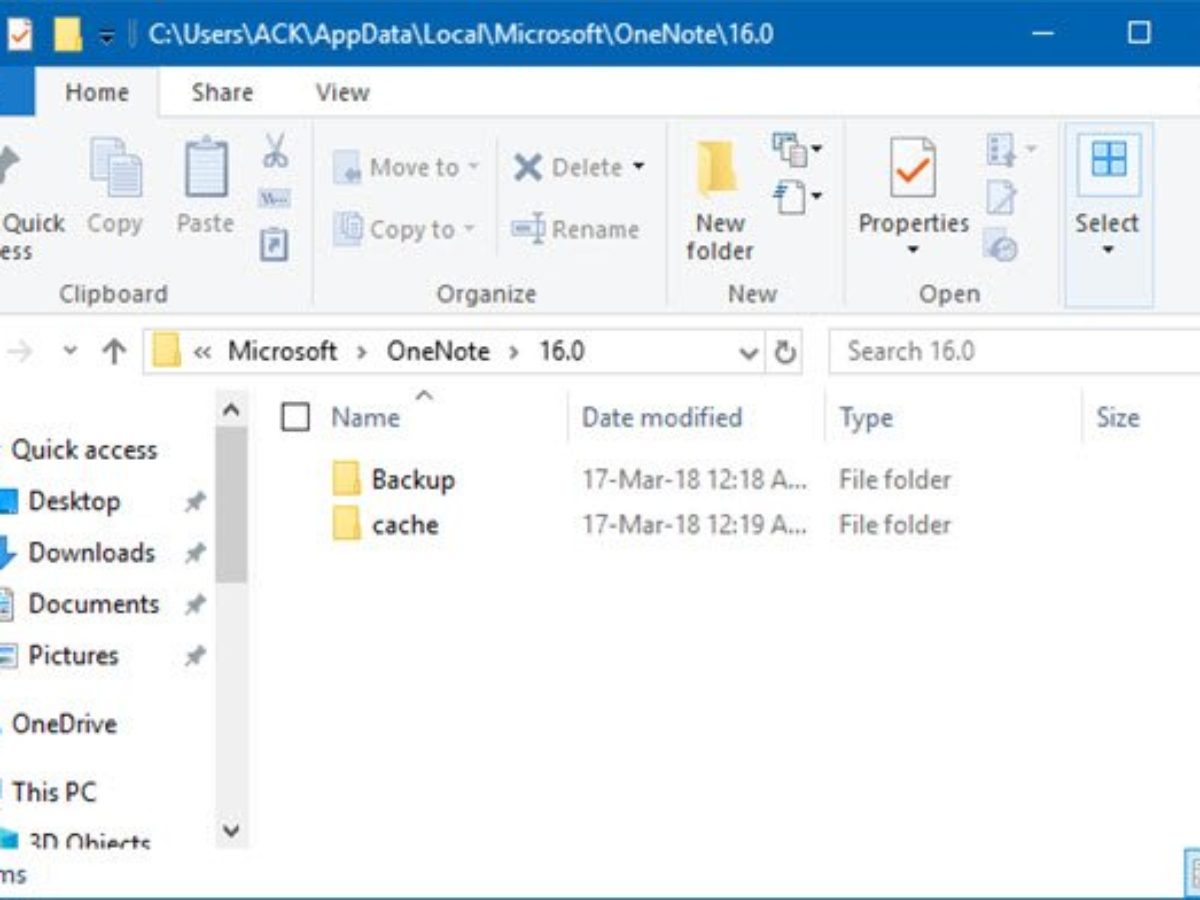Click OneNote in the address breadcrumb

pyautogui.click(x=438, y=351)
